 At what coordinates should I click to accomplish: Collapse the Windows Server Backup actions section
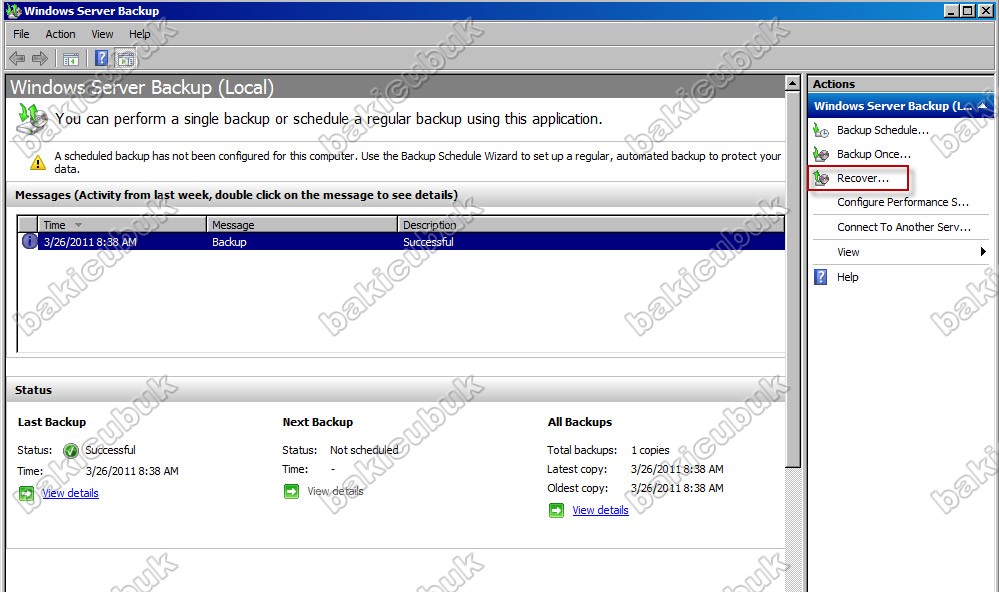coord(982,106)
